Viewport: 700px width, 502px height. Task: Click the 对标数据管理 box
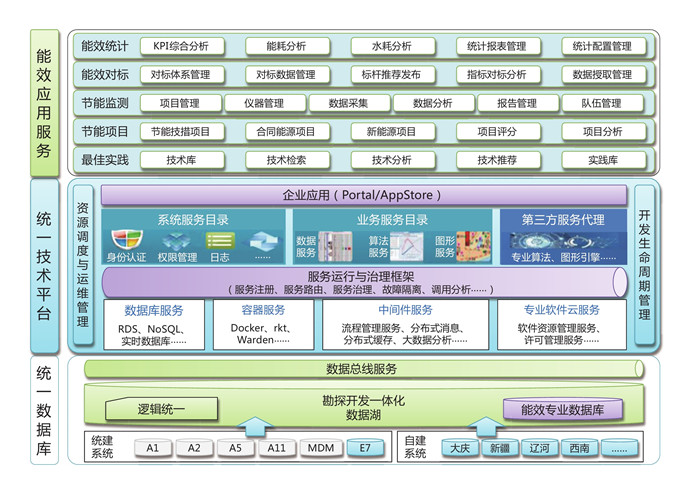click(285, 74)
